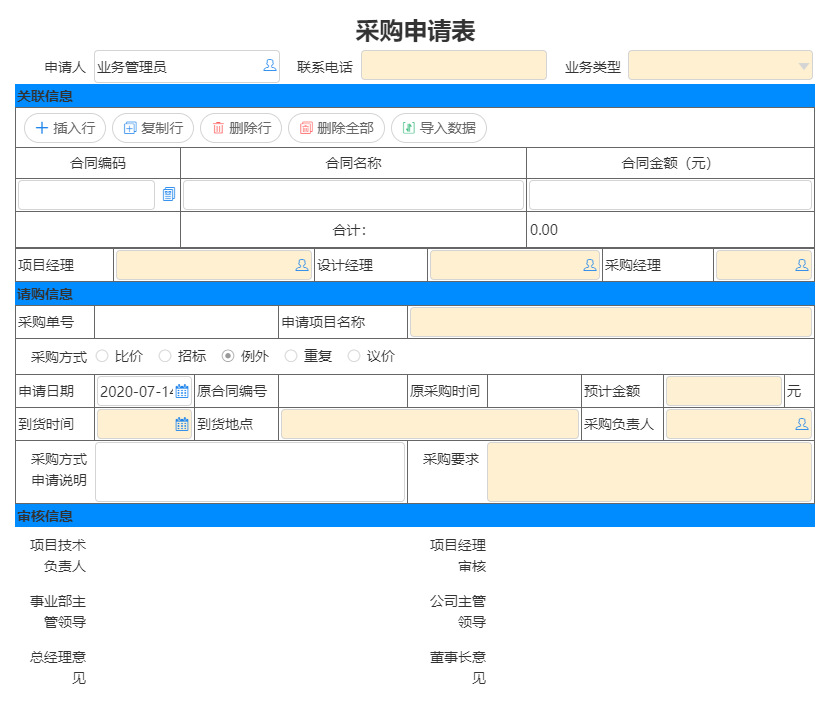This screenshot has width=824, height=707.
Task: Select the 重复 radio button
Action: pyautogui.click(x=291, y=356)
